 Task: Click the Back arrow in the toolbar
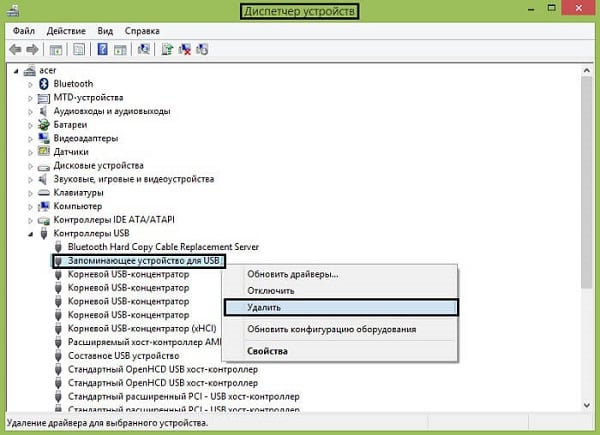point(16,48)
